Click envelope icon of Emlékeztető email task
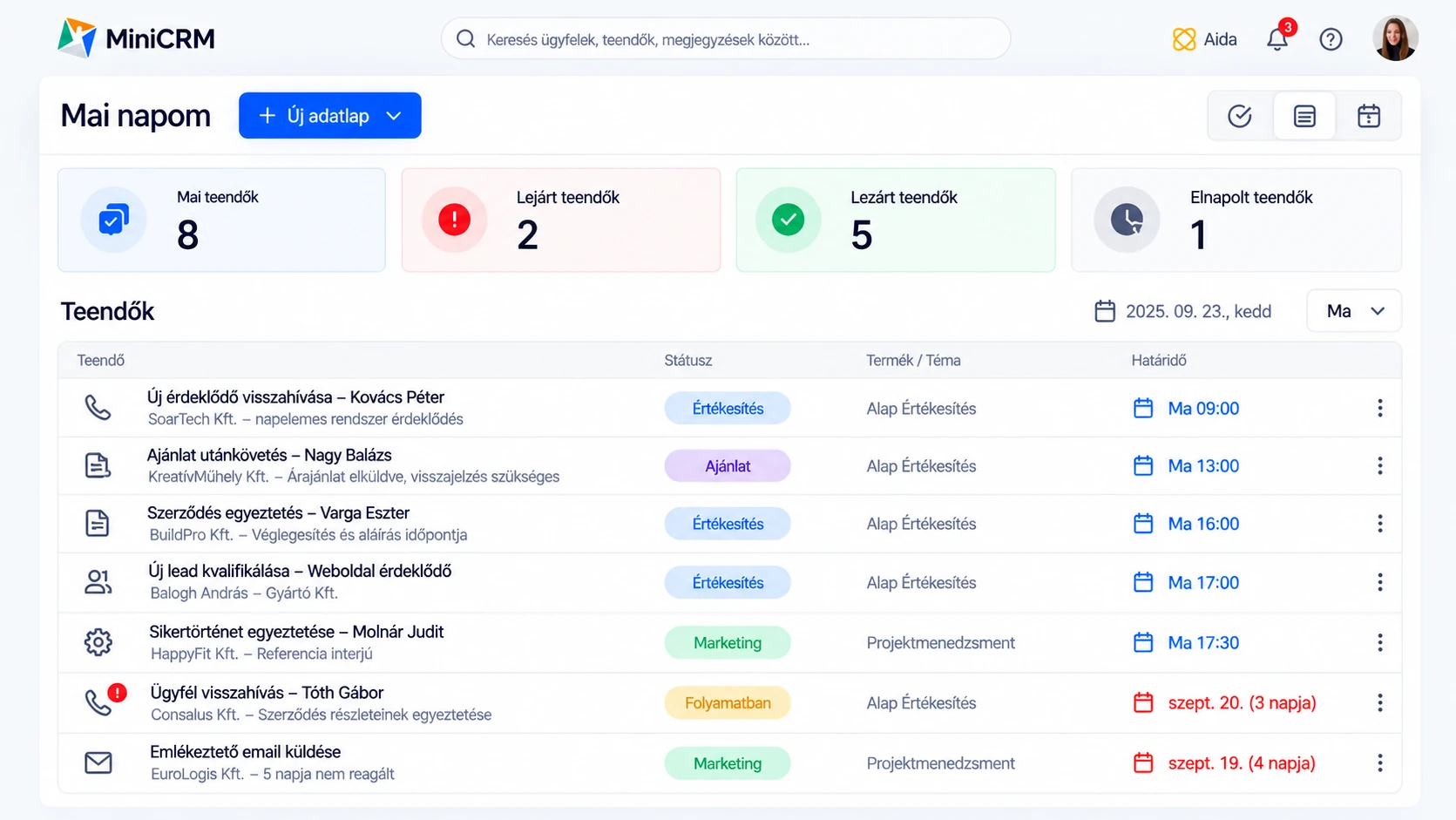This screenshot has width=1456, height=820. pos(98,762)
